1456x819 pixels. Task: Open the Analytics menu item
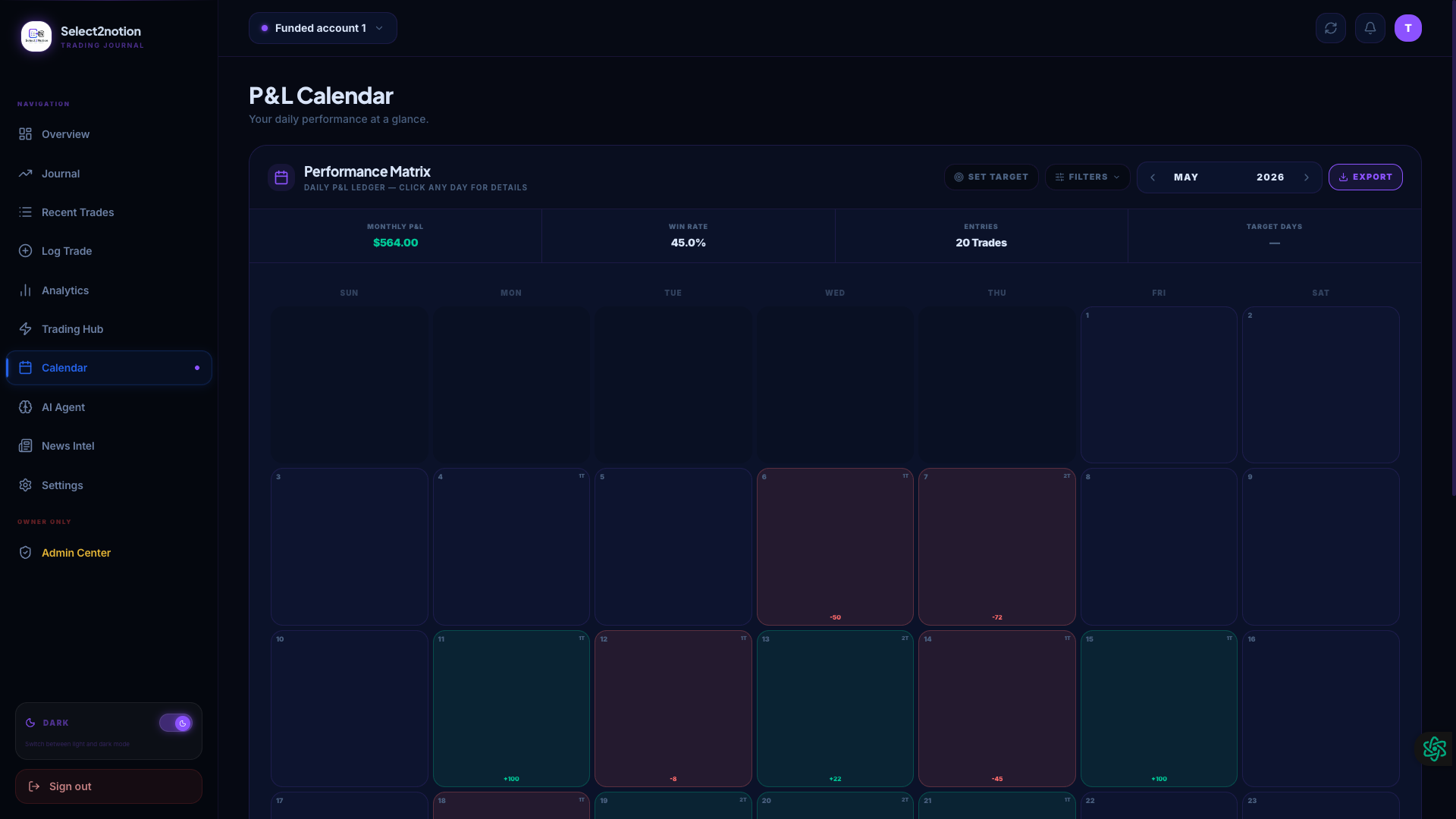click(109, 290)
